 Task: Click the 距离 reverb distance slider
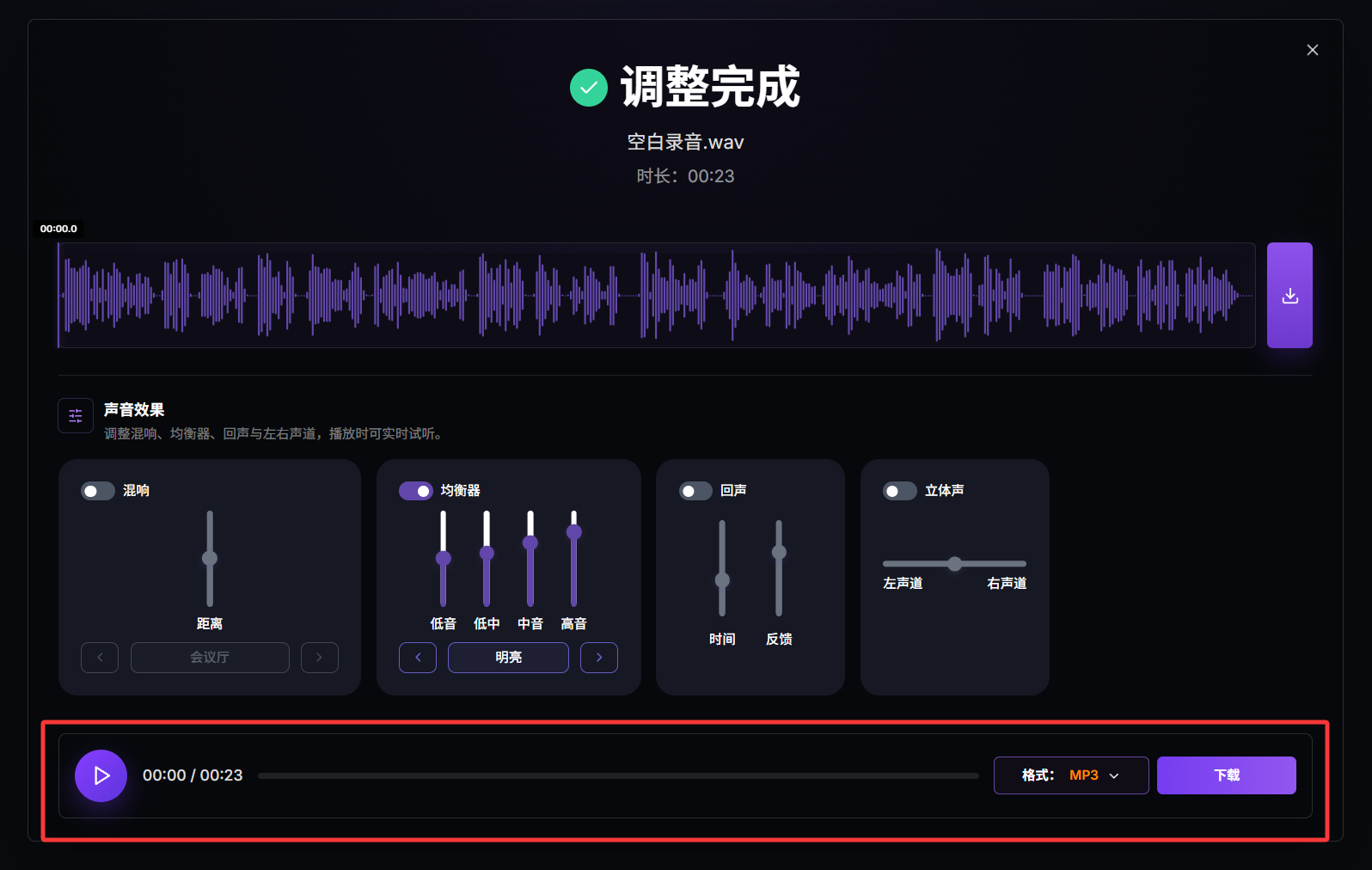click(x=210, y=559)
